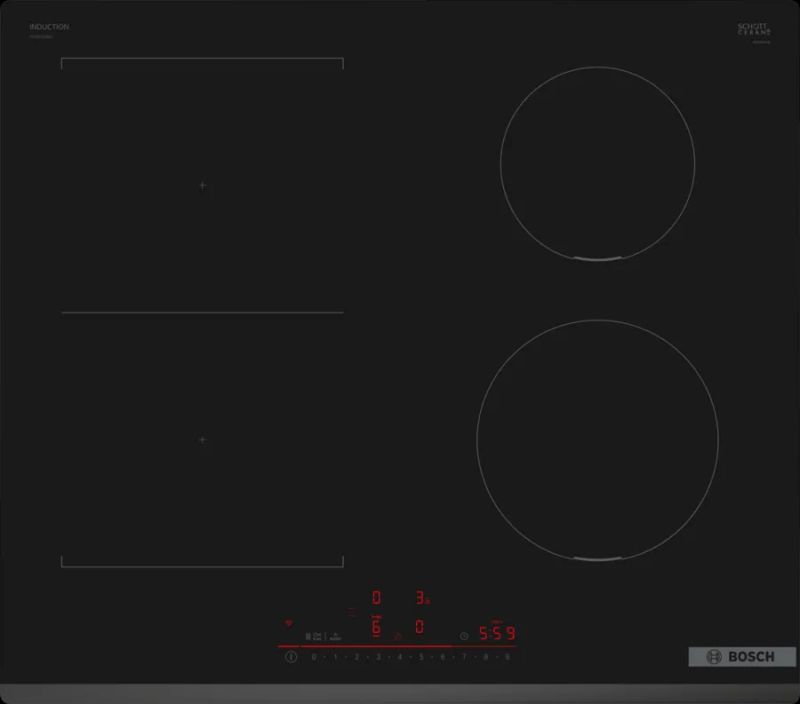The width and height of the screenshot is (800, 704).
Task: Set power level 5 on the slider
Action: (421, 658)
